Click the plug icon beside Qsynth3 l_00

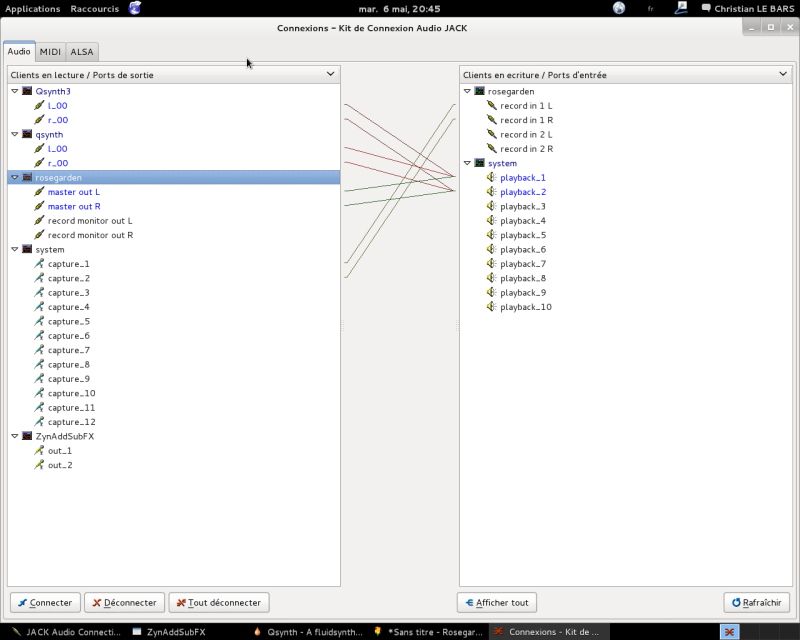click(39, 106)
